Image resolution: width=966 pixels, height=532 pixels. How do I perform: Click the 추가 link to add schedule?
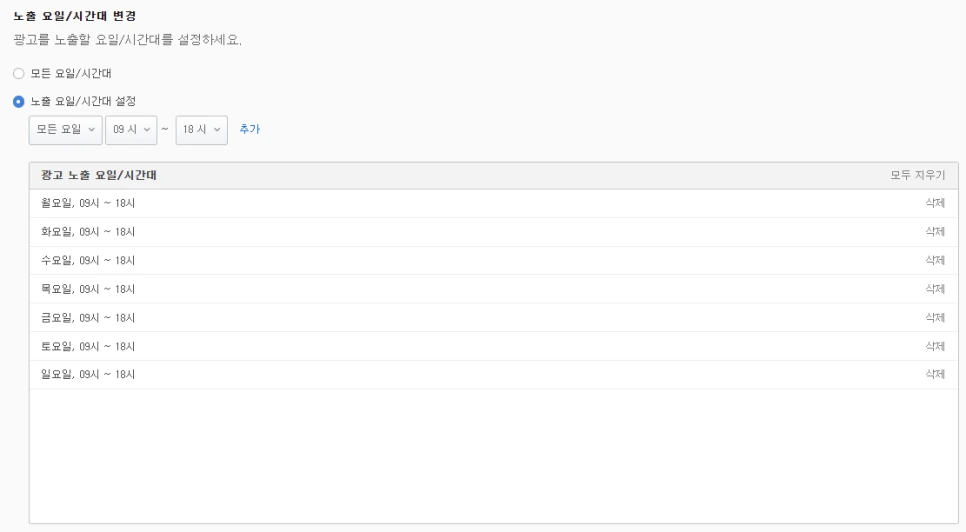(x=250, y=129)
